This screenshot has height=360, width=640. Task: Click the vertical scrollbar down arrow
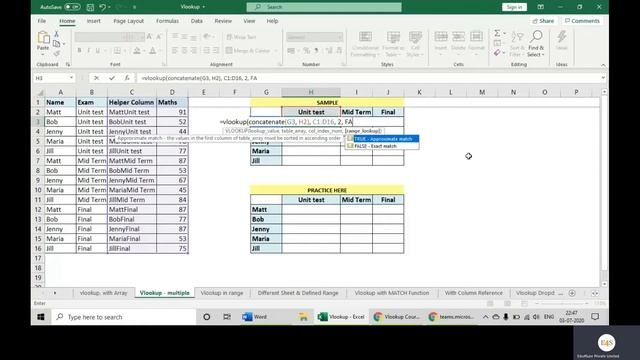click(604, 284)
